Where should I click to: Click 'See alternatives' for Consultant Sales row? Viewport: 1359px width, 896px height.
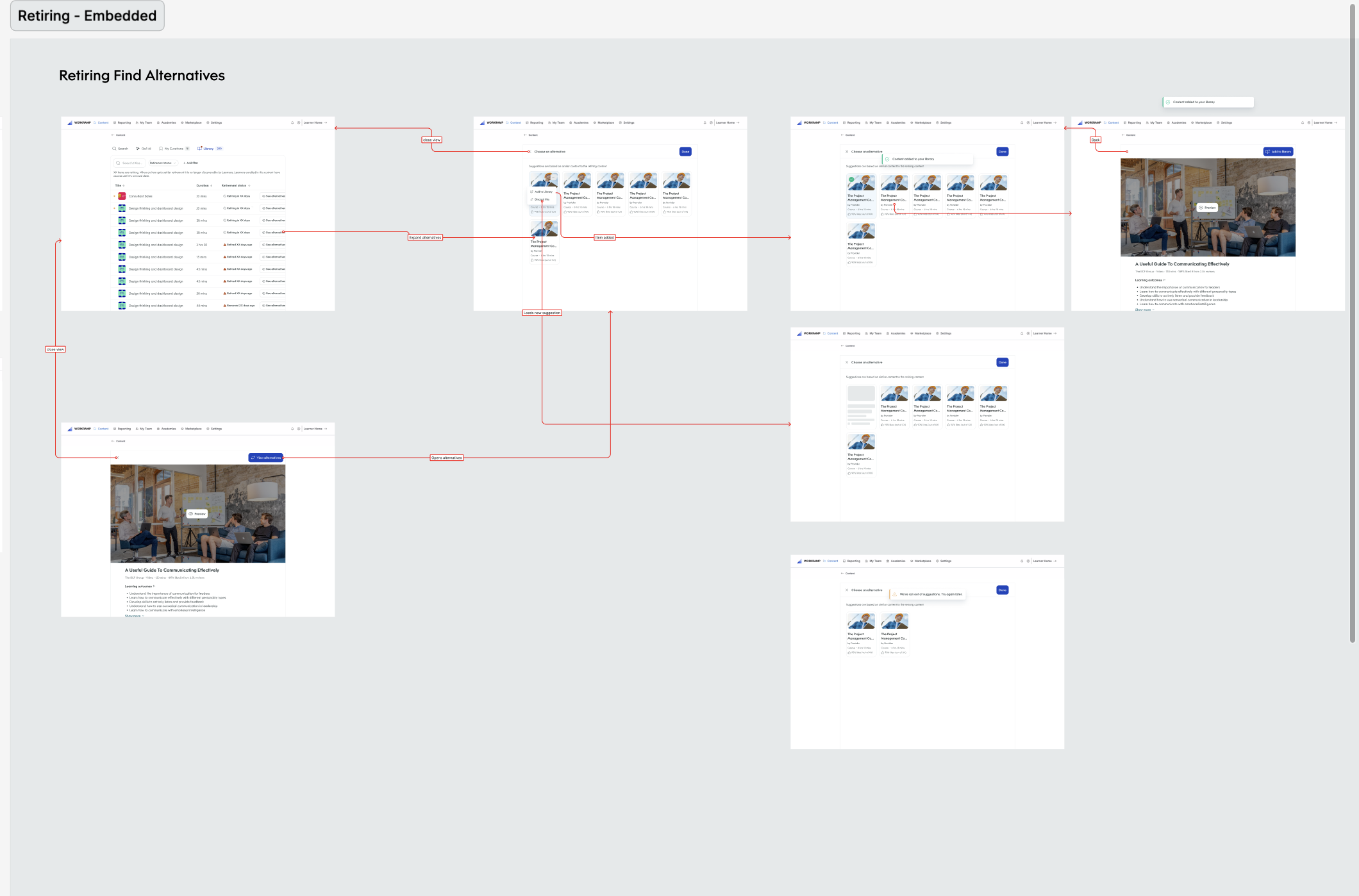274,196
